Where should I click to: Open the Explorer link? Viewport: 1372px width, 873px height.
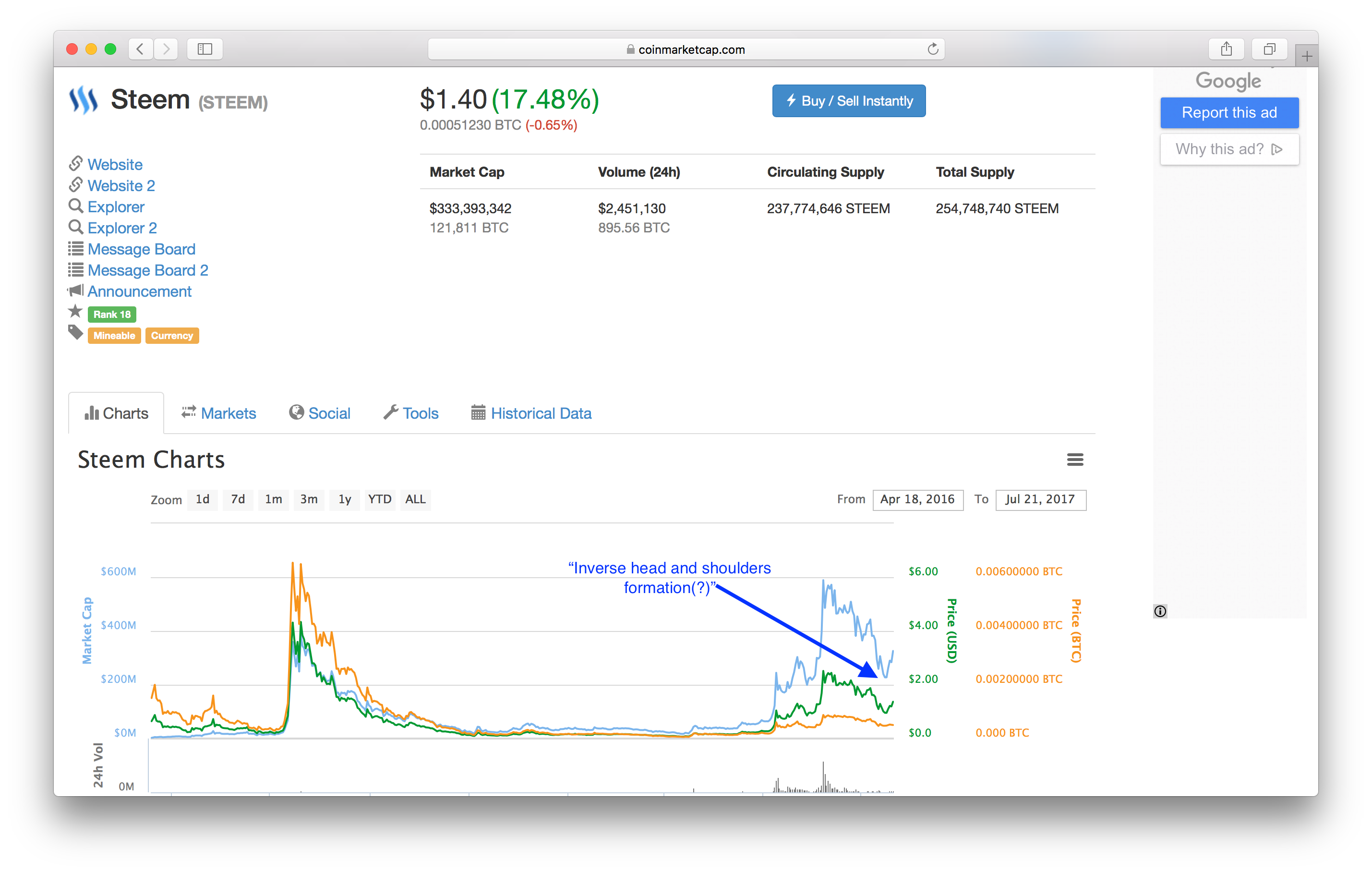coord(116,206)
